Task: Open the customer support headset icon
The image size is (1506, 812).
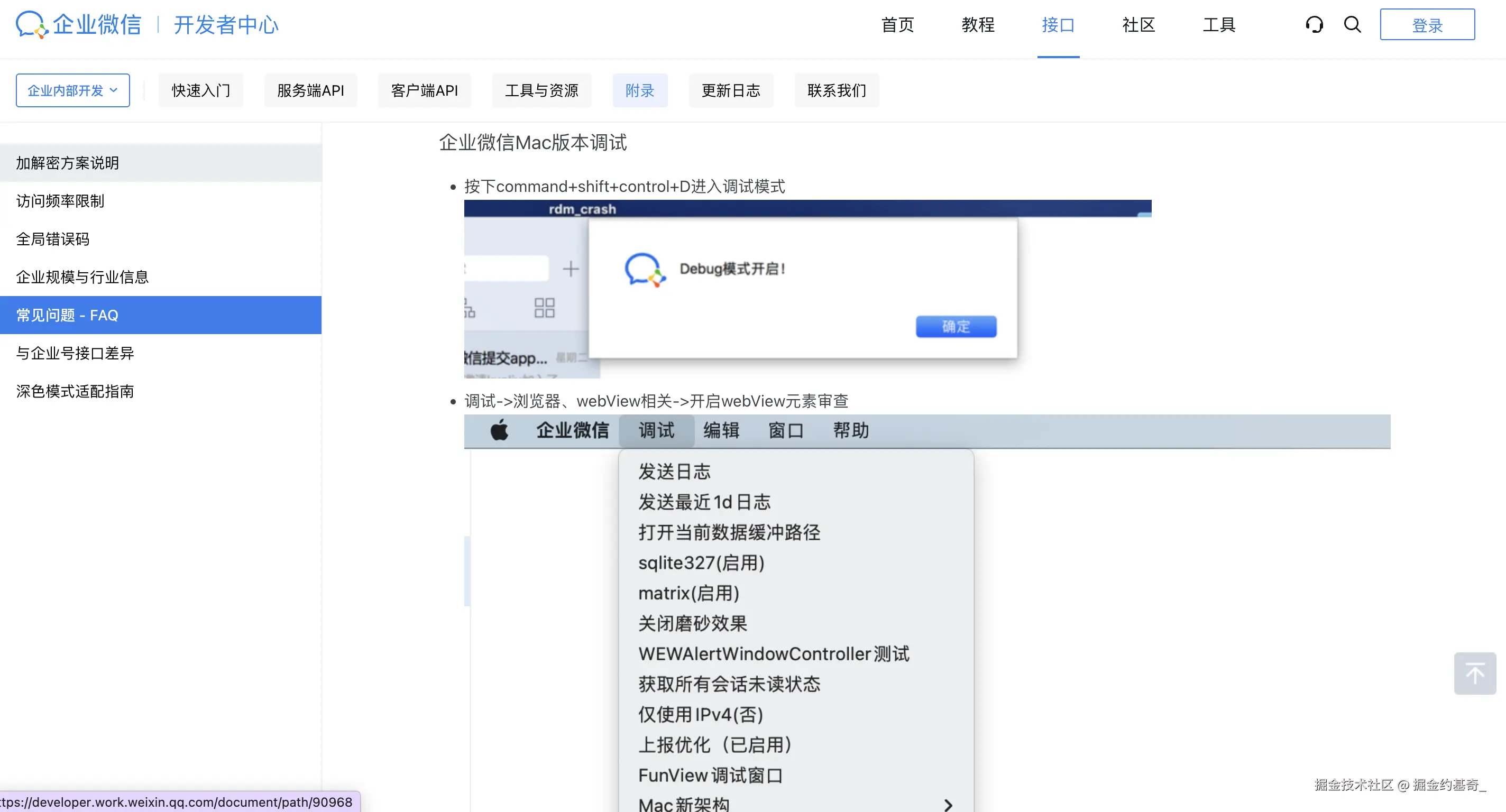Action: [1314, 24]
